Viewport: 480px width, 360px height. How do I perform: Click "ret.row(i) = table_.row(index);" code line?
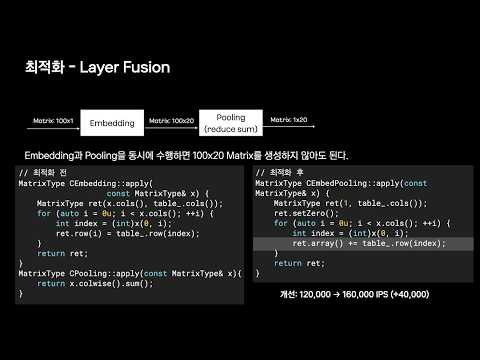pyautogui.click(x=128, y=233)
